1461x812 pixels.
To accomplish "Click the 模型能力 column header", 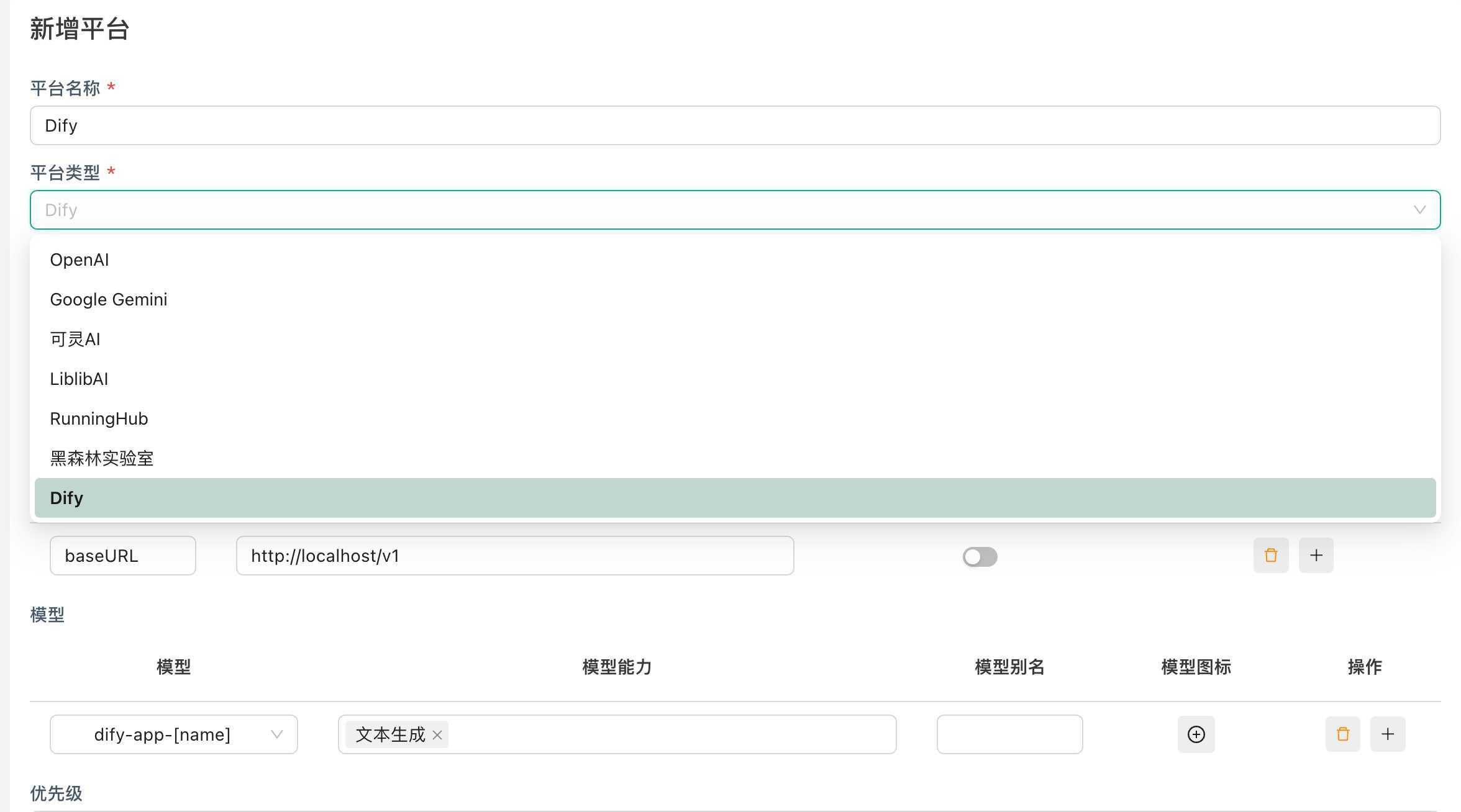I will tap(617, 667).
